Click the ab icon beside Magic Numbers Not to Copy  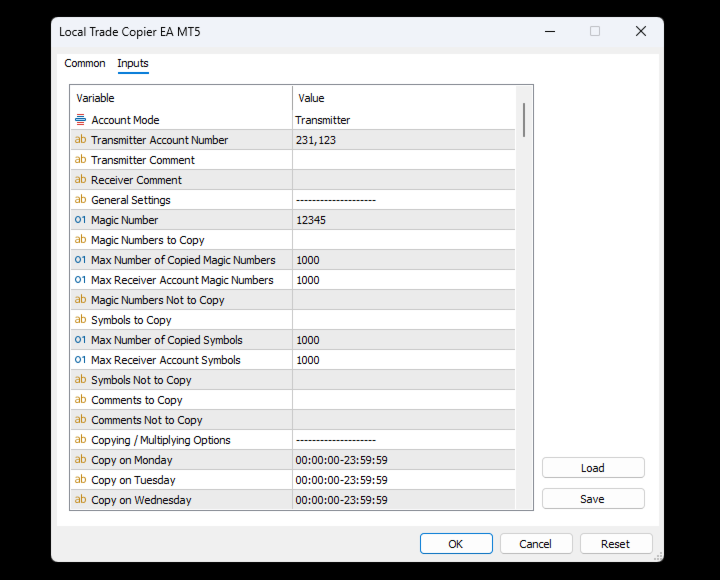point(80,300)
